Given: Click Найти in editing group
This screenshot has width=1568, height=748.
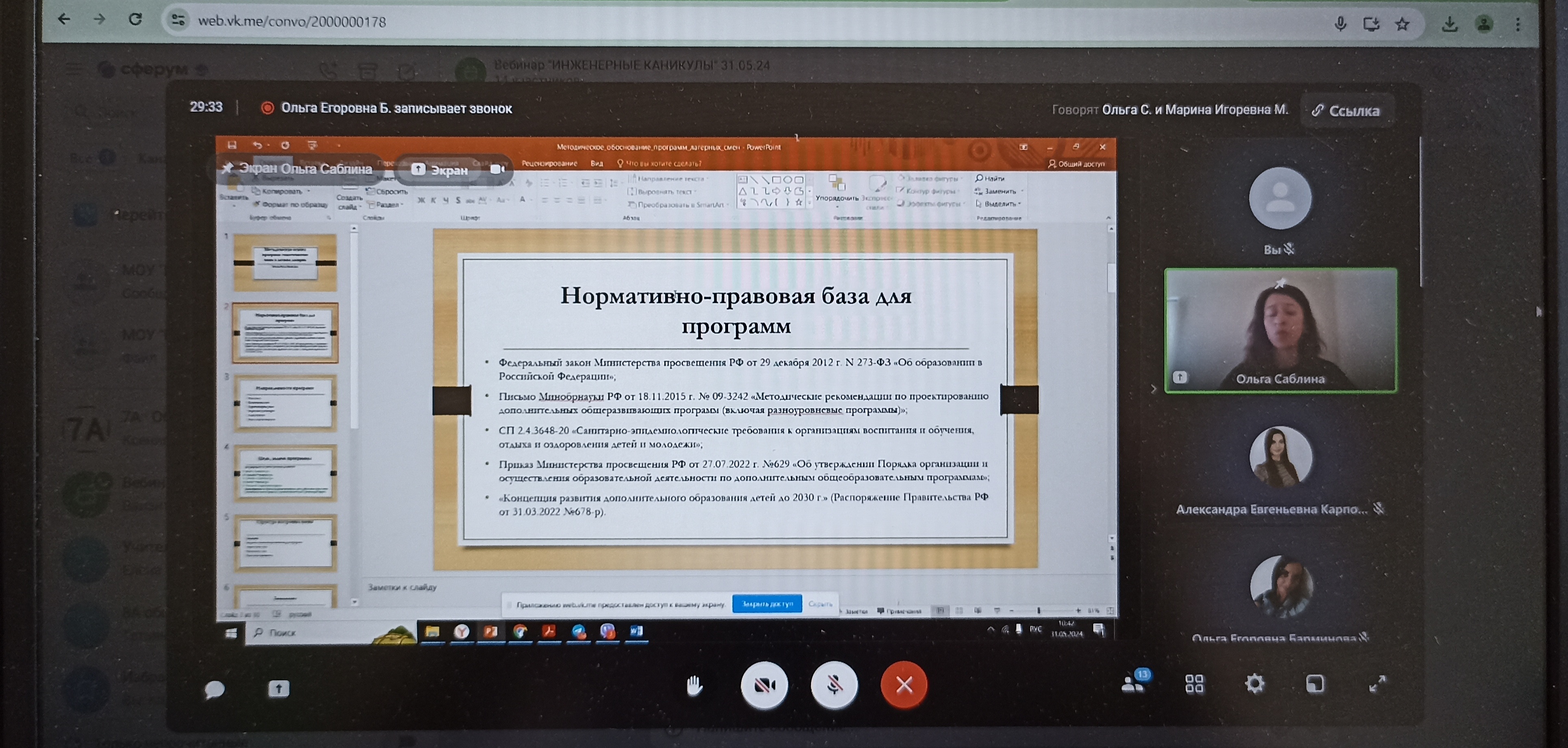Looking at the screenshot, I should coord(990,178).
